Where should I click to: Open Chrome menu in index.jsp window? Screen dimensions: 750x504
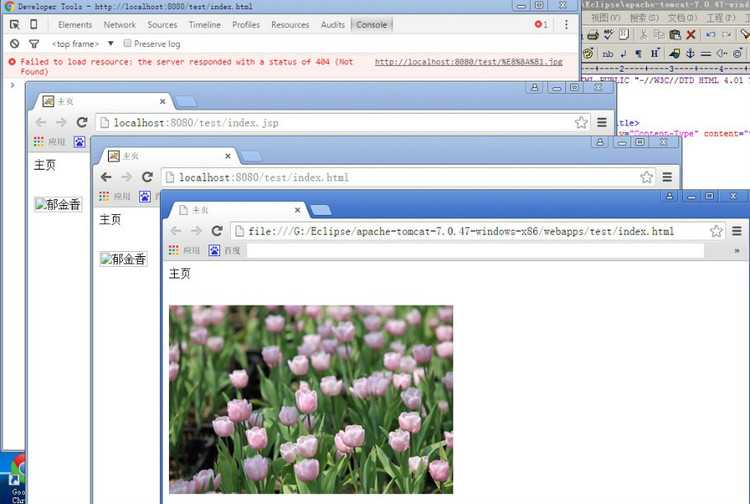pos(602,122)
